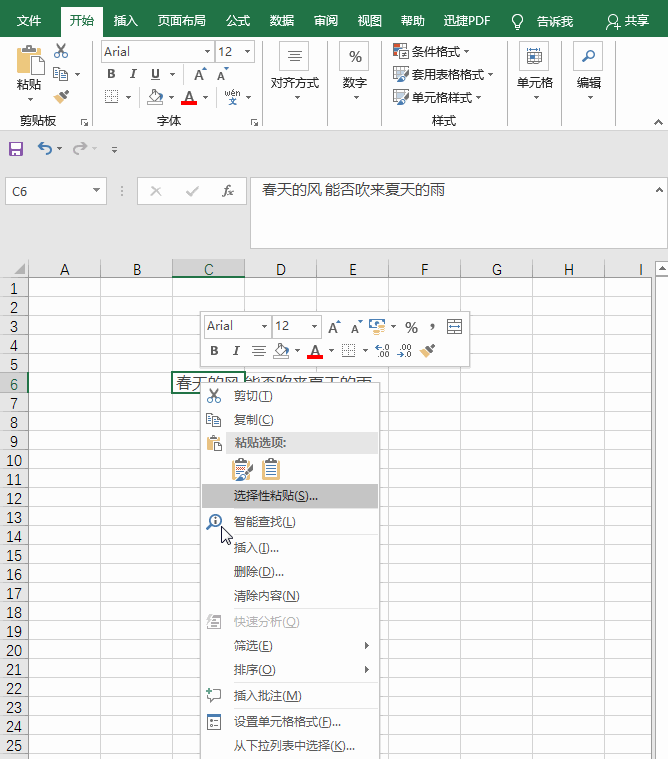Click the Undo arrow icon

[x=44, y=149]
